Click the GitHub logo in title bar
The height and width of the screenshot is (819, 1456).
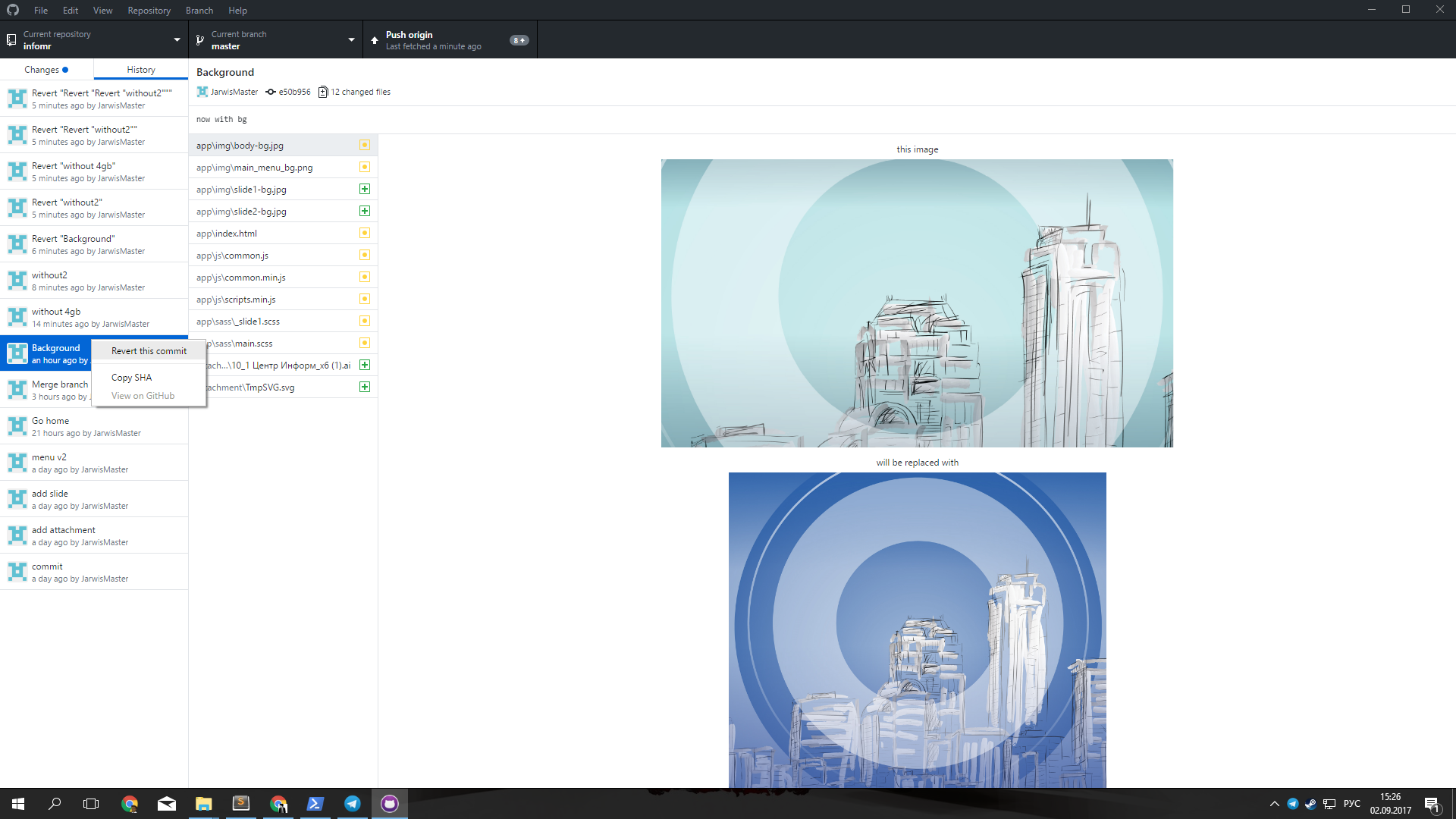[13, 10]
